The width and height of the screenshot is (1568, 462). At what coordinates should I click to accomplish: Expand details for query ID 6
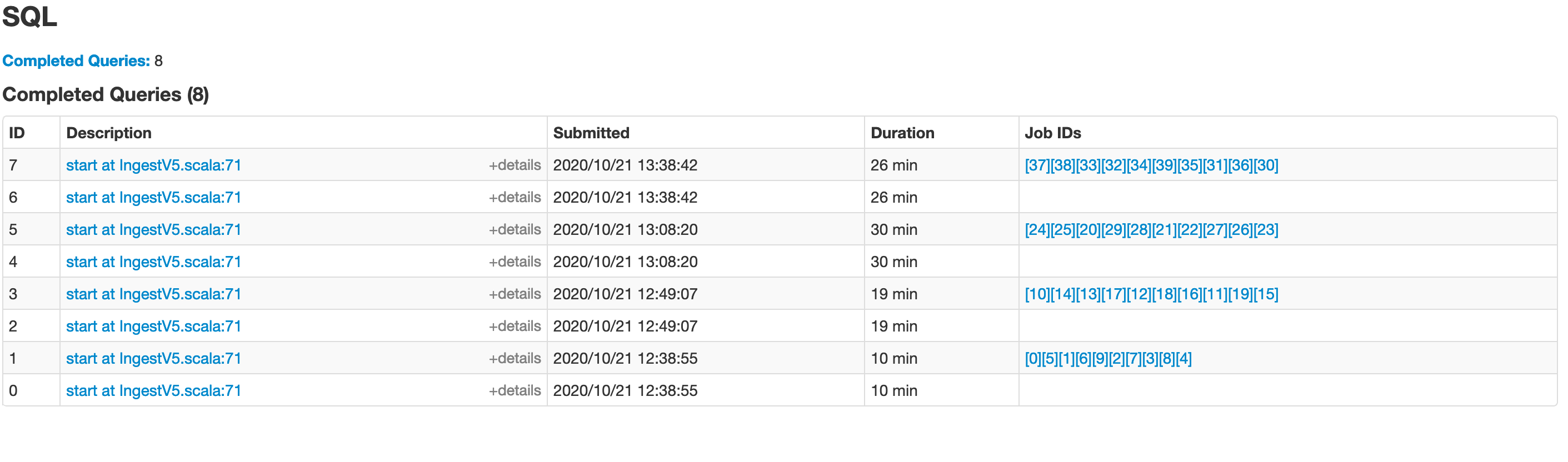[x=515, y=197]
